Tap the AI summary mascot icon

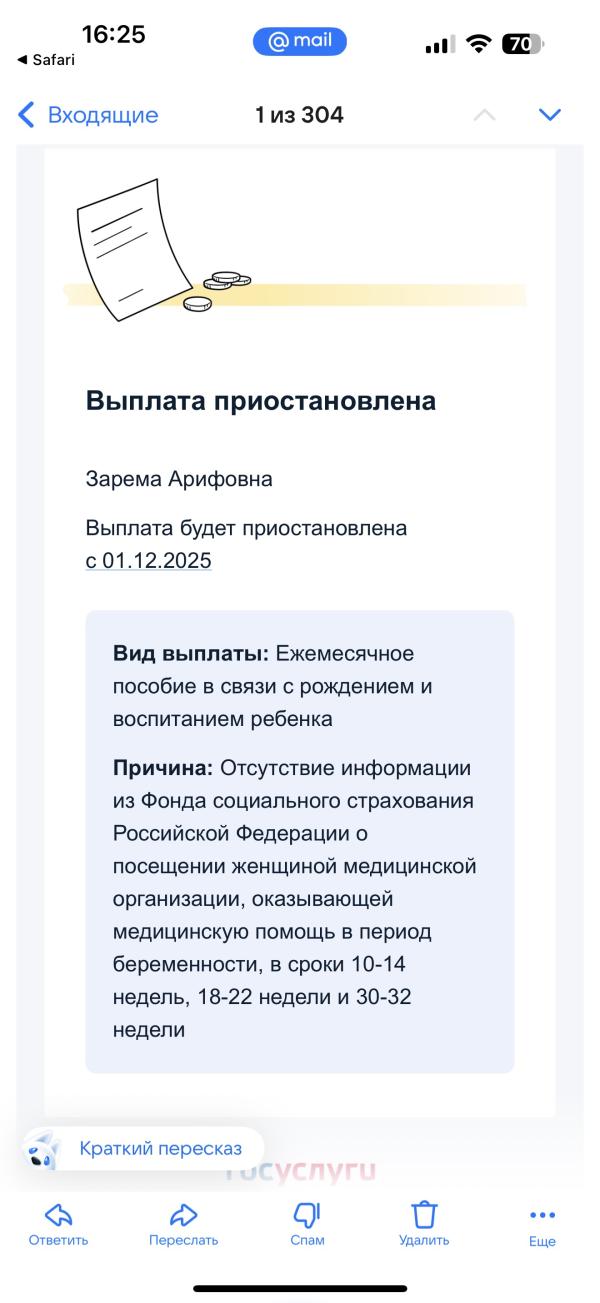(42, 1150)
